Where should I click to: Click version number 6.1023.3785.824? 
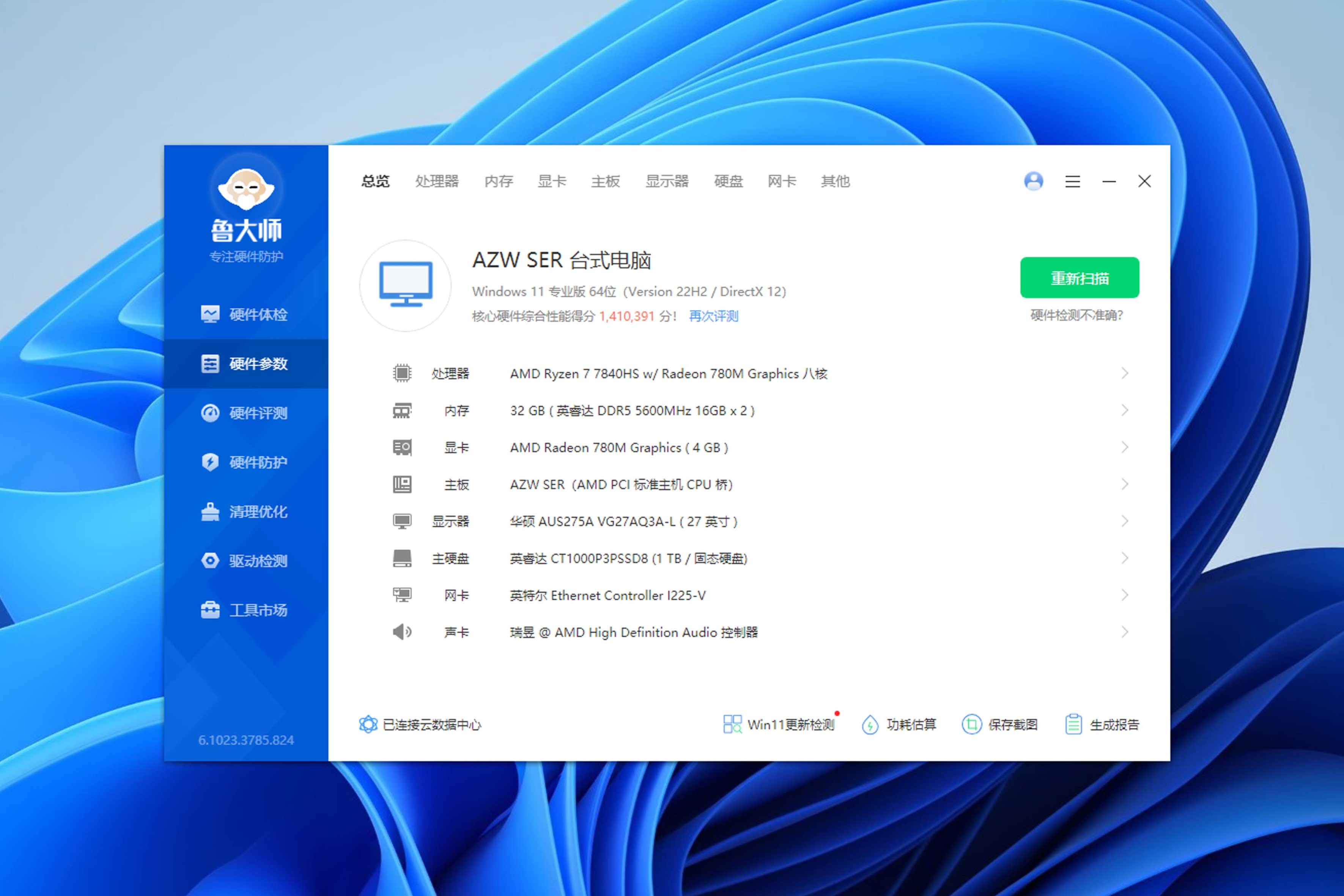point(246,740)
